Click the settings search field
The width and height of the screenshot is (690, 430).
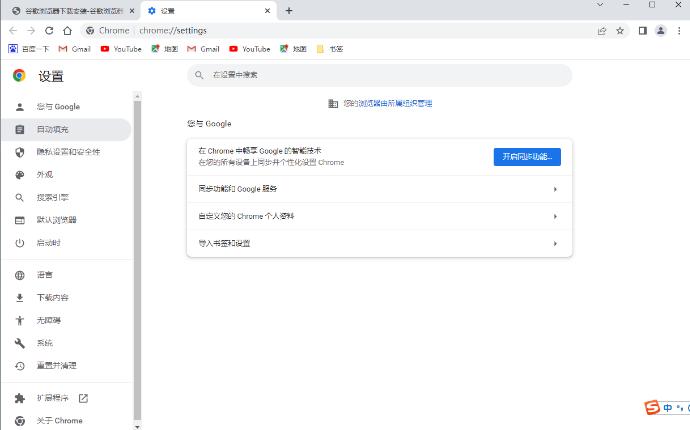tap(380, 75)
